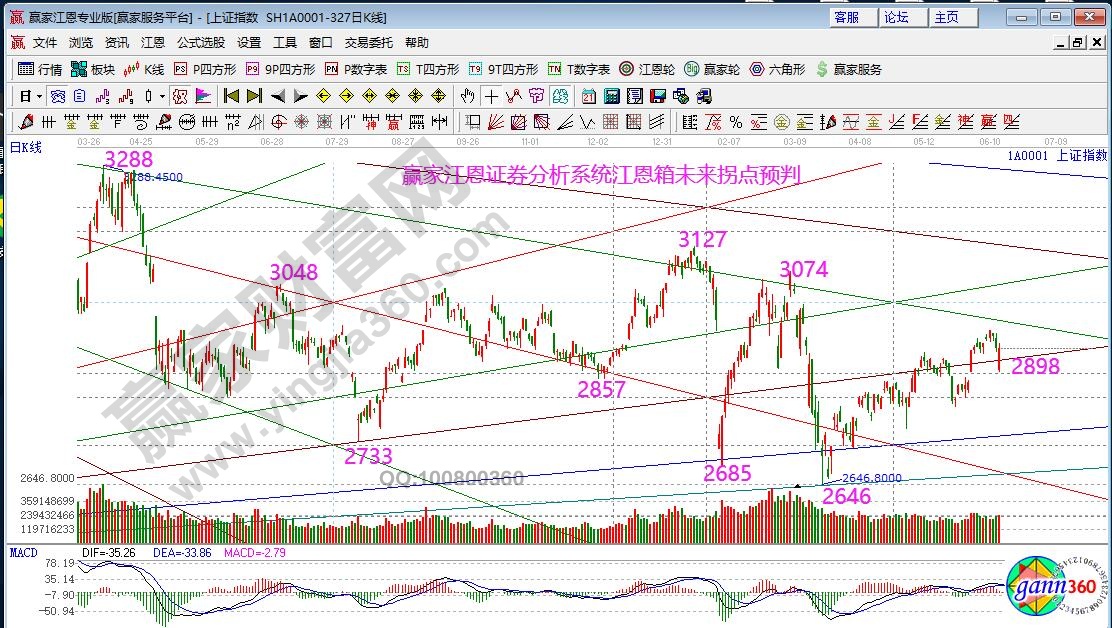The height and width of the screenshot is (628, 1112).
Task: Expand the 日 period dropdown arrow
Action: 39,97
